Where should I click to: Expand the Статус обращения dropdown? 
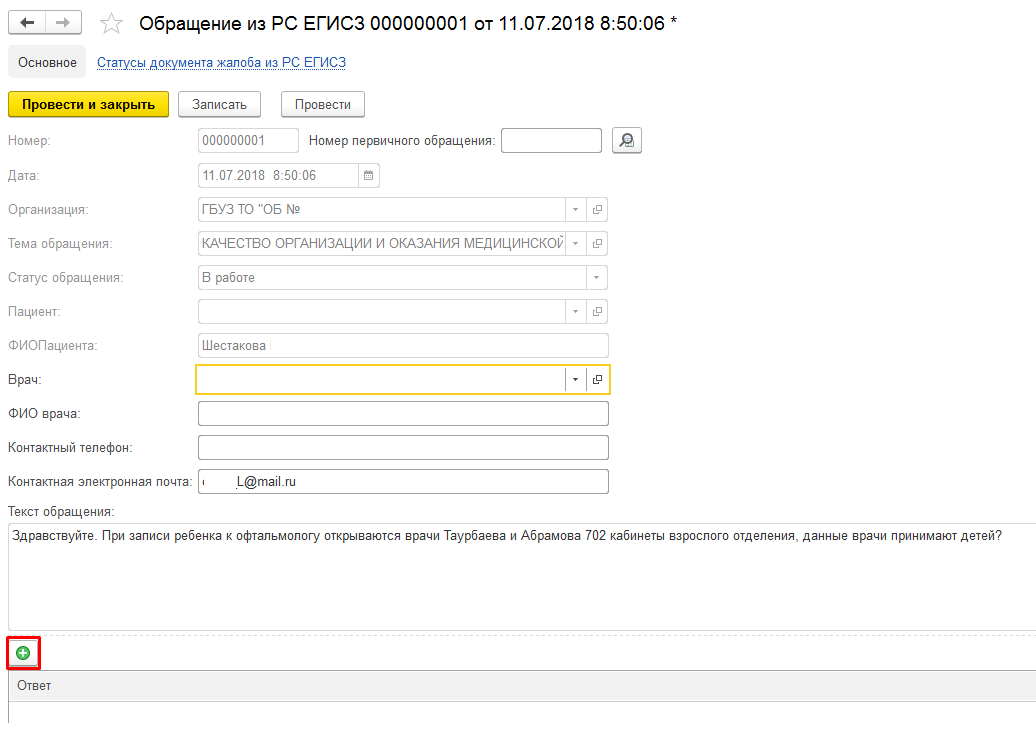click(597, 278)
